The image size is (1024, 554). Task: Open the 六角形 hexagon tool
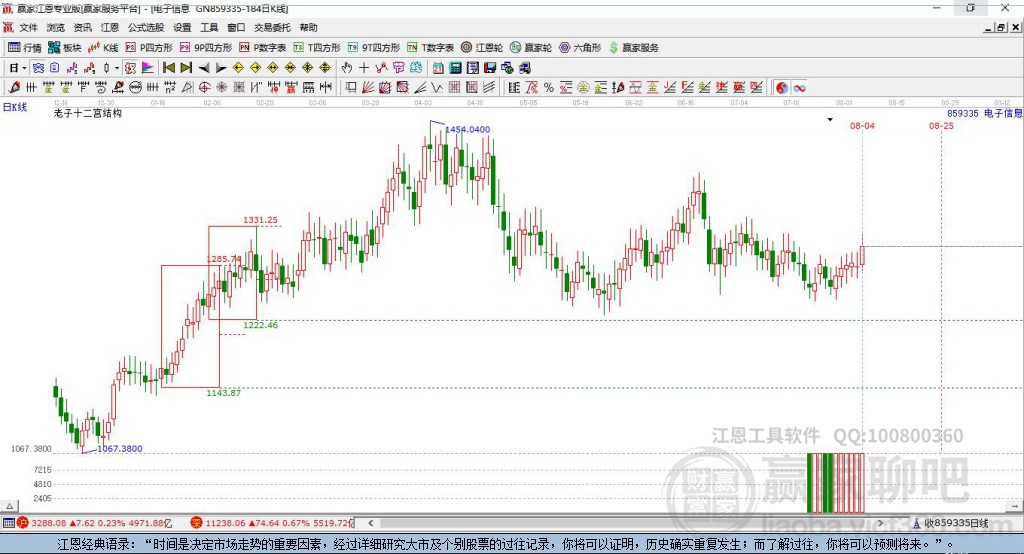tap(579, 48)
